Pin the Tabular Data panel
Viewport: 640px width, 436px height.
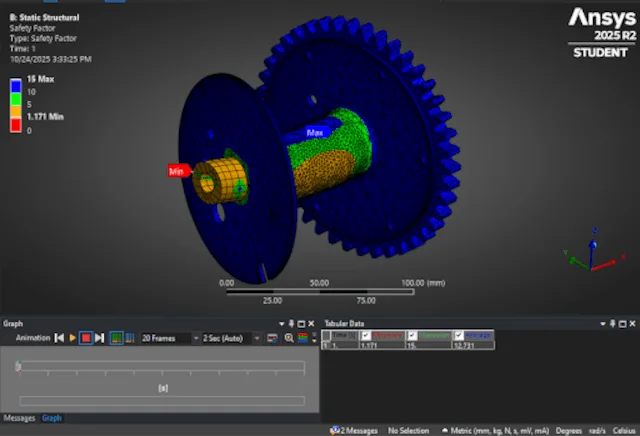point(613,324)
